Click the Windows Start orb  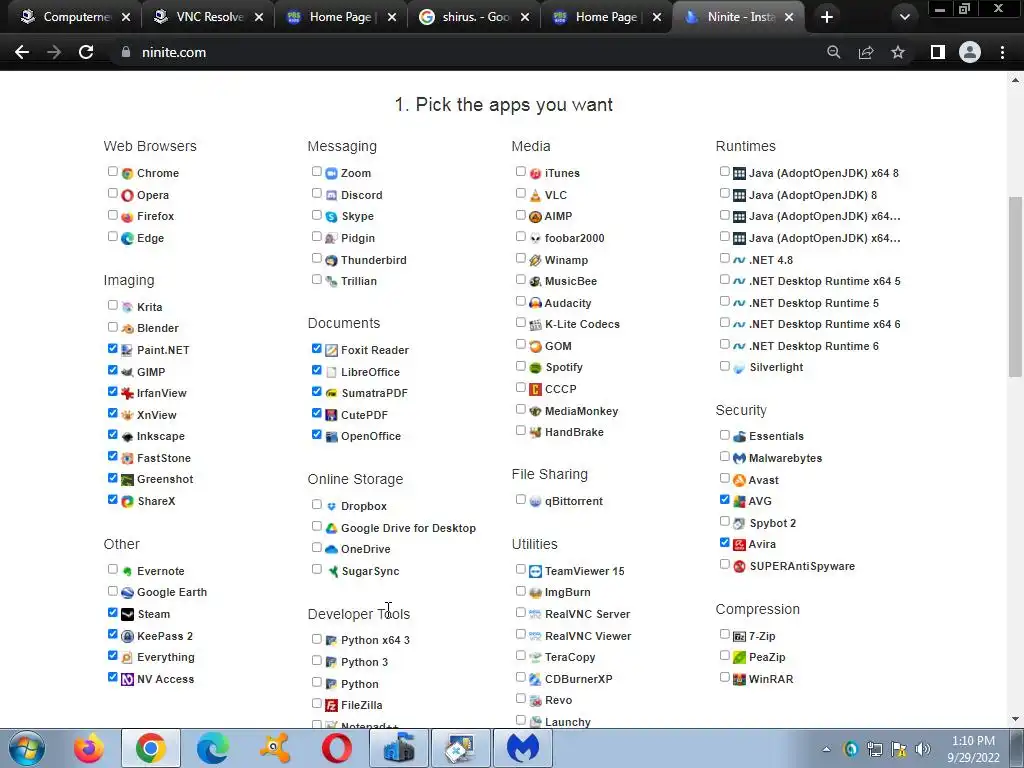pos(27,748)
